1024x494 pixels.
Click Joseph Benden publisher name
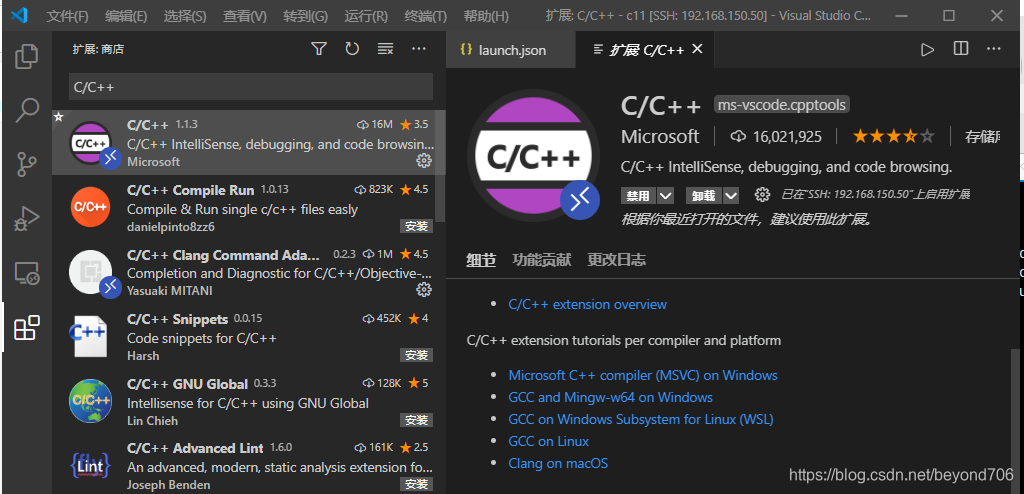[x=168, y=485]
